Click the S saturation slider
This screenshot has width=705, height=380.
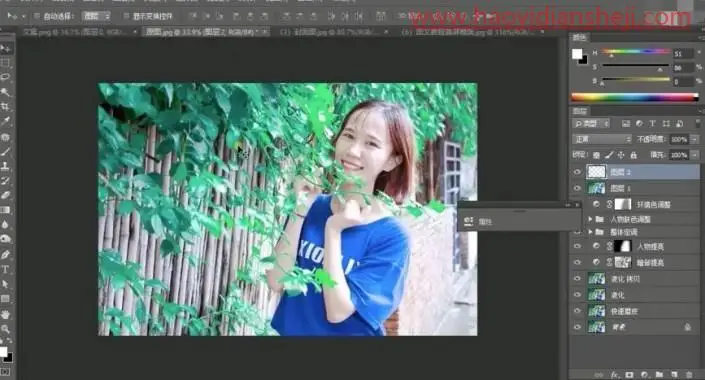[x=636, y=67]
